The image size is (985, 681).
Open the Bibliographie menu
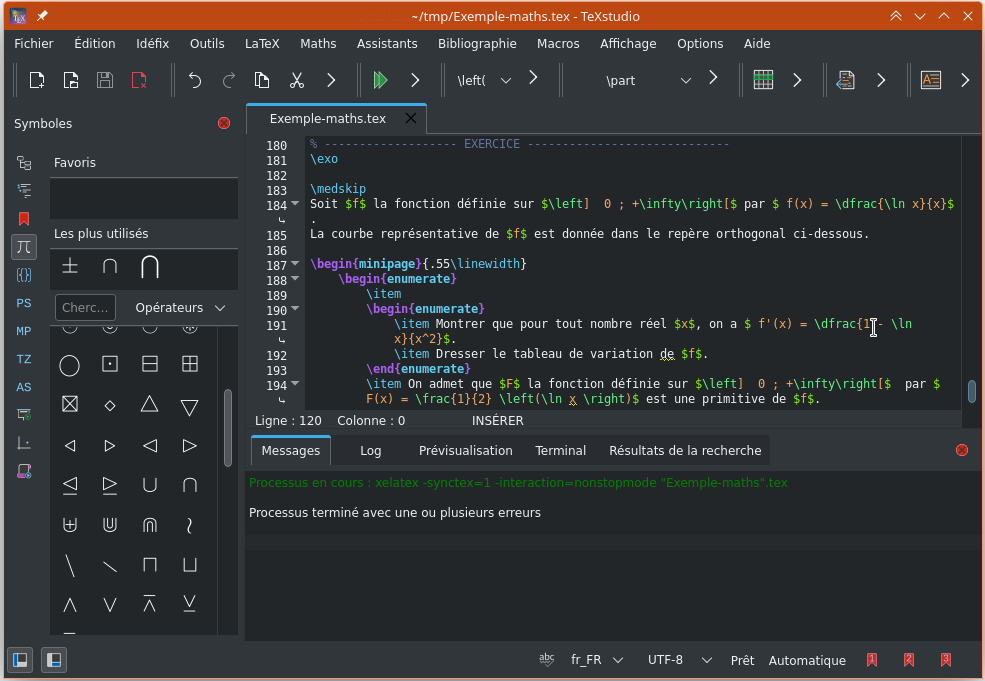[x=477, y=43]
